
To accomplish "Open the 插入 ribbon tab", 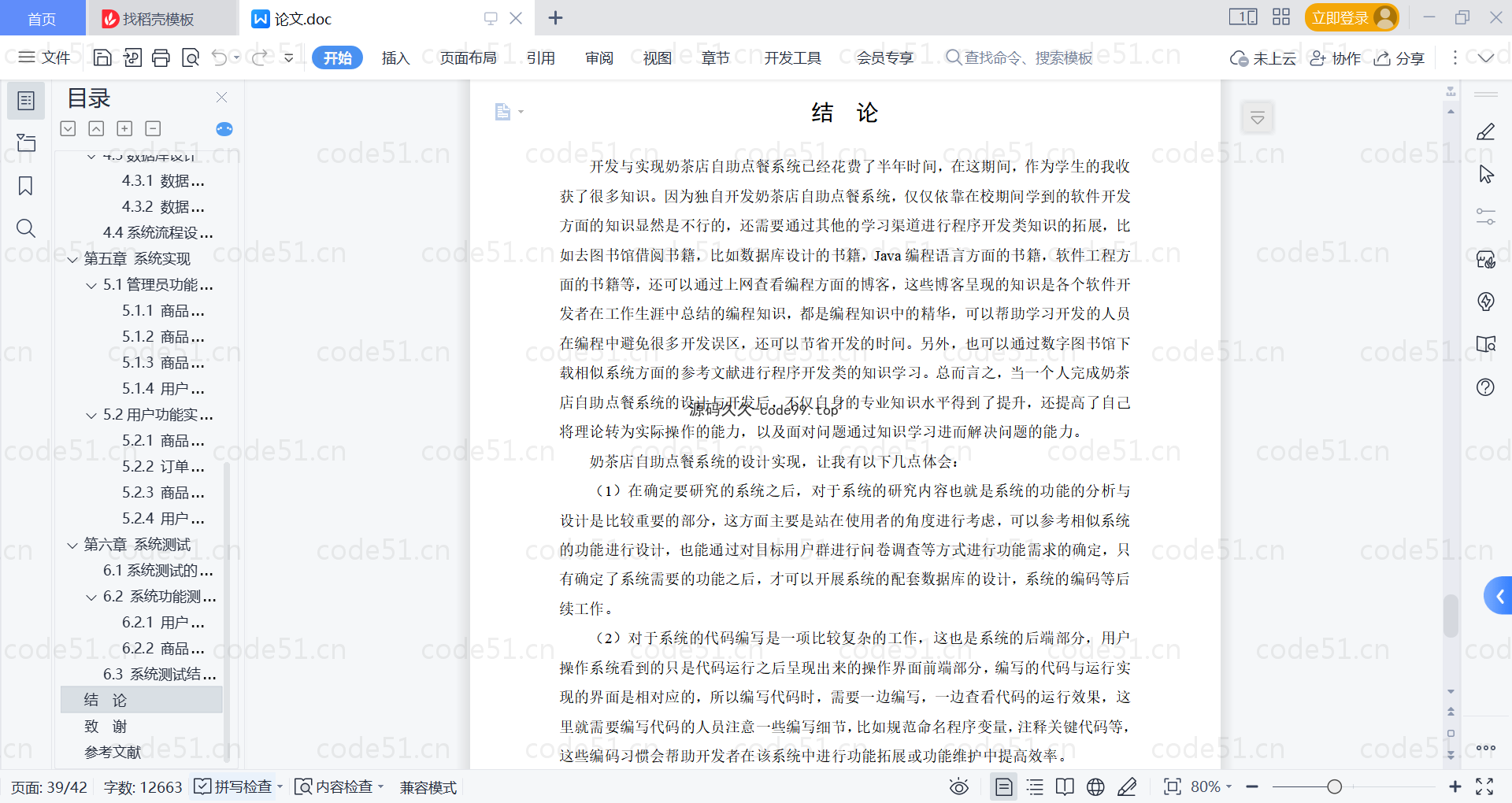I will point(395,57).
